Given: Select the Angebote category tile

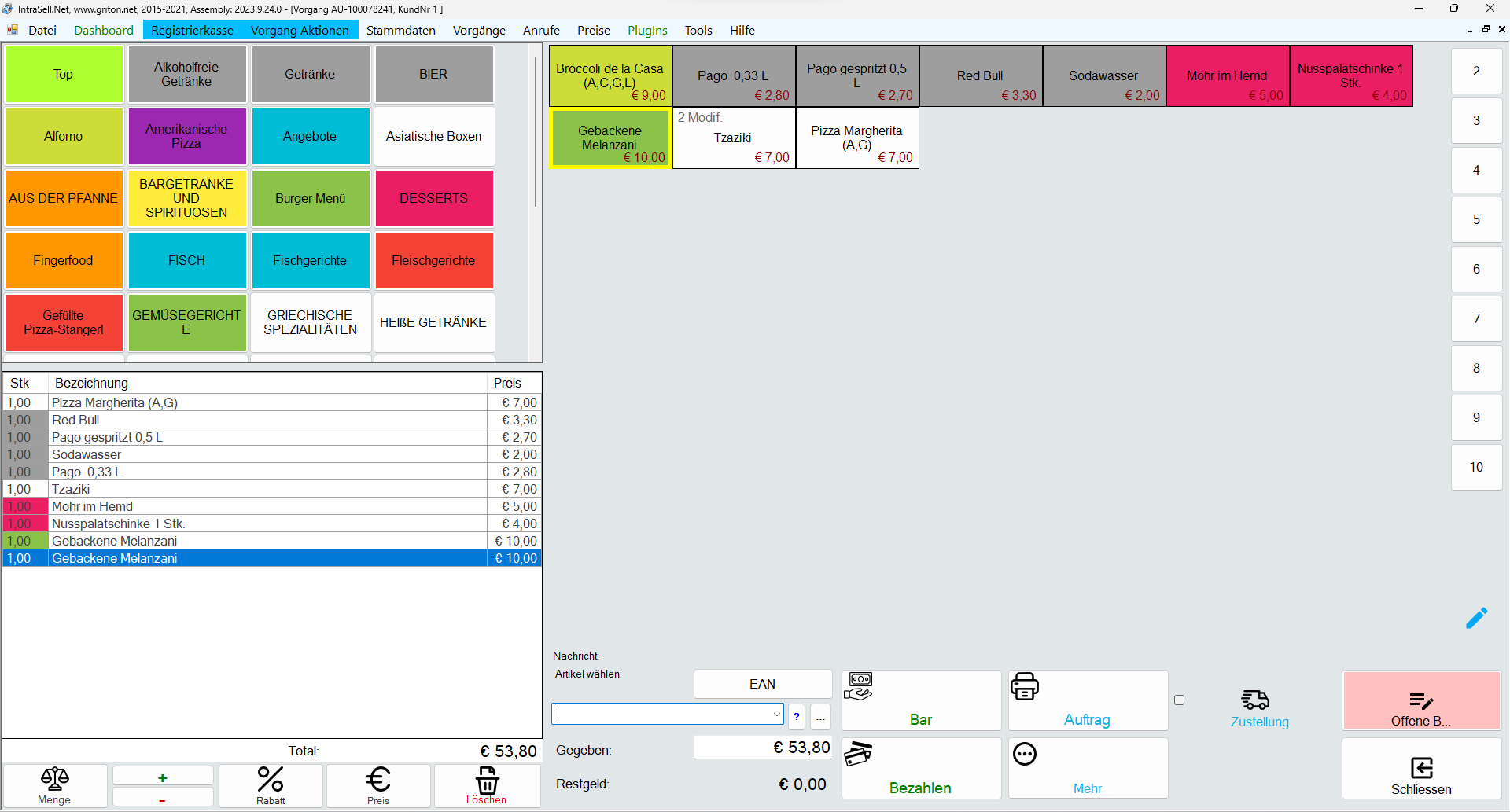Looking at the screenshot, I should [x=311, y=136].
